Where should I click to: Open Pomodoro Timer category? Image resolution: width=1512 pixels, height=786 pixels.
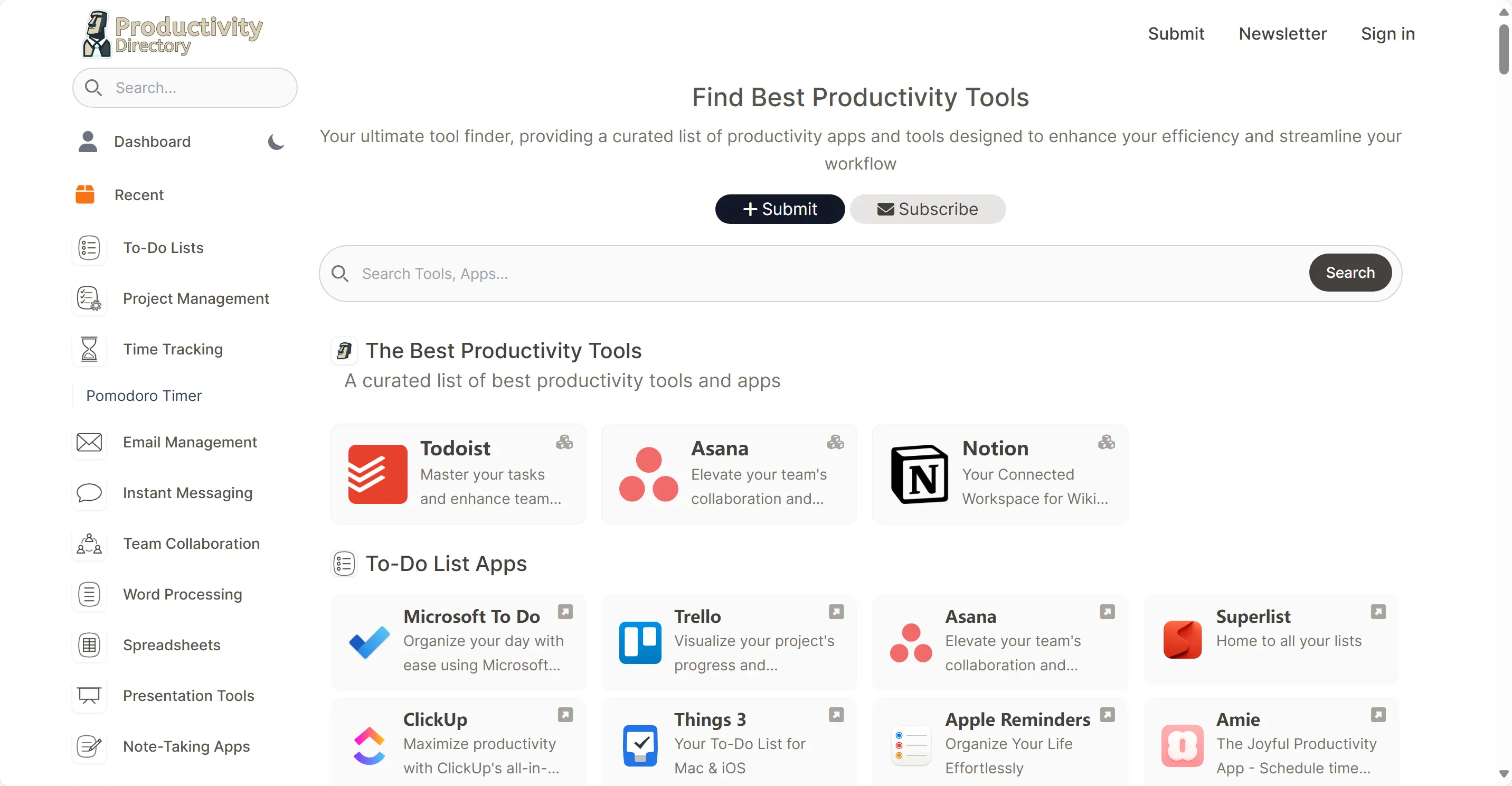pyautogui.click(x=144, y=396)
